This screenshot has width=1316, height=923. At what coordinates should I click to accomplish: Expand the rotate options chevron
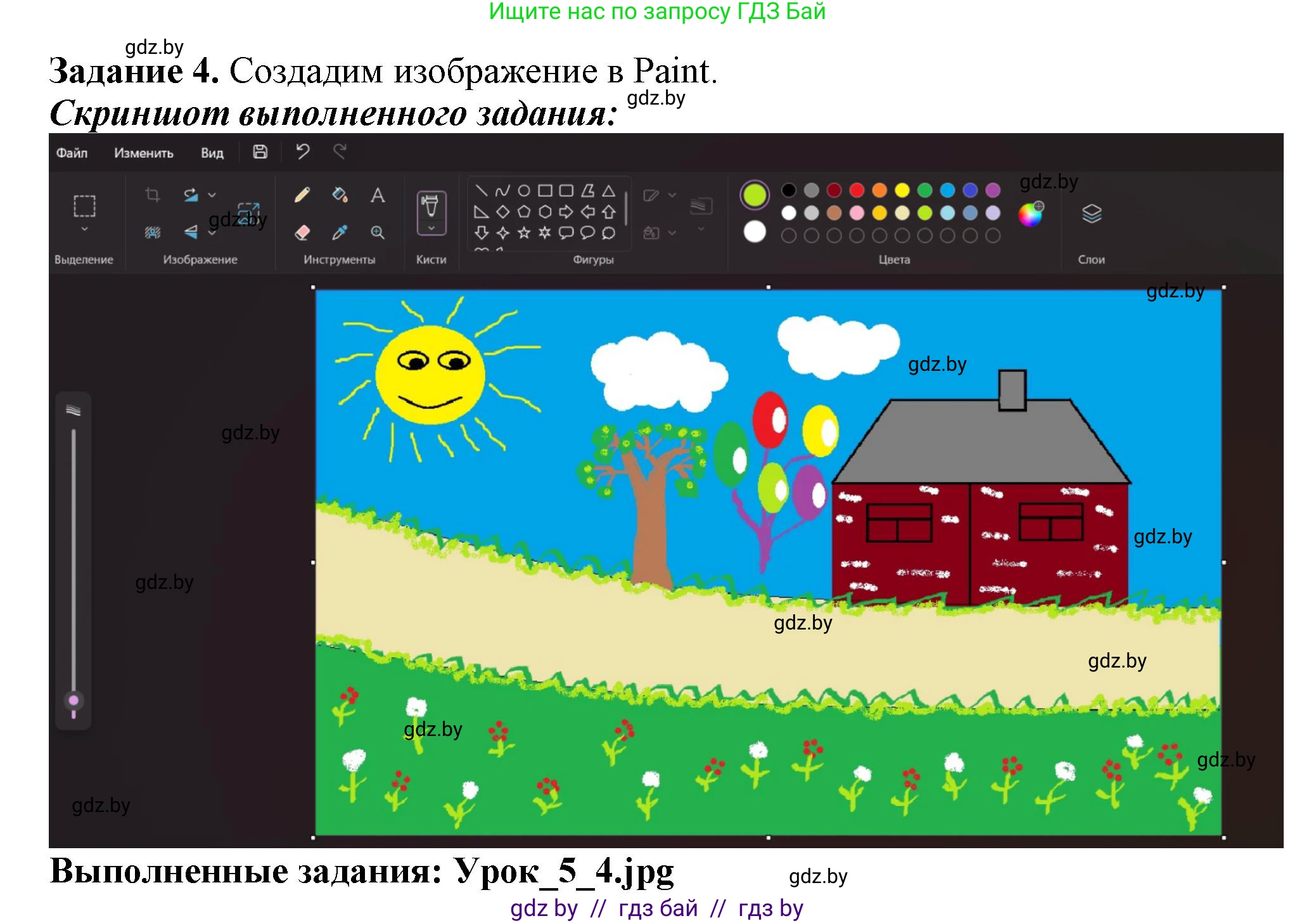coord(212,195)
